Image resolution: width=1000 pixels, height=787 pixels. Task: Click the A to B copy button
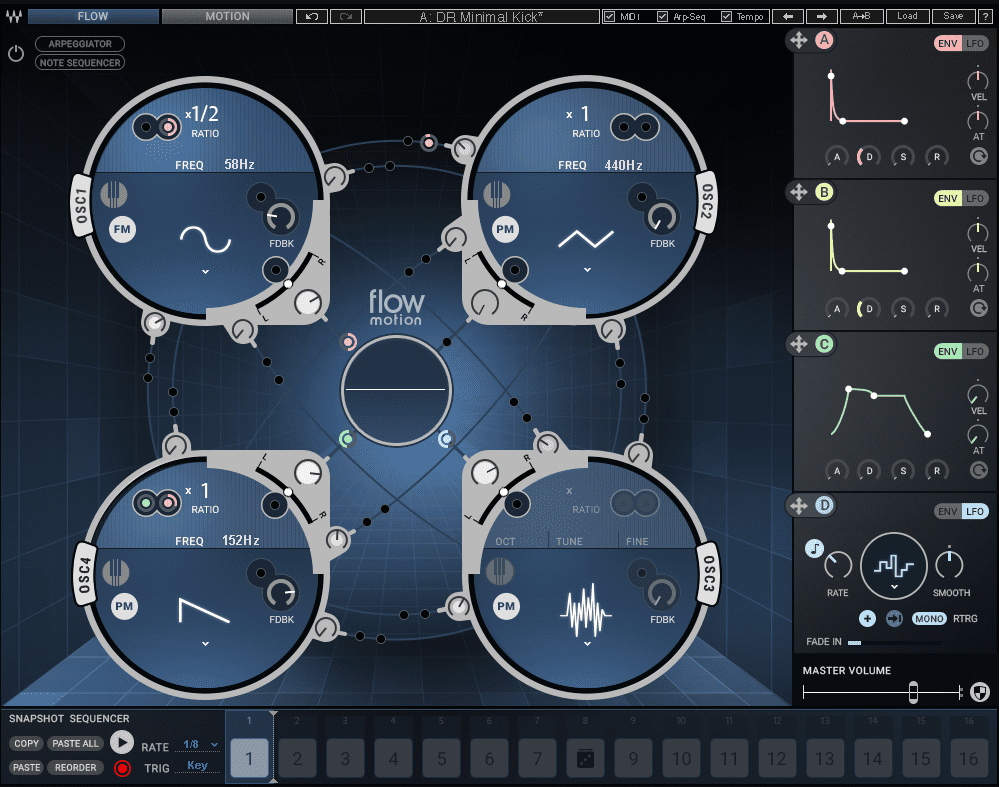tap(861, 17)
